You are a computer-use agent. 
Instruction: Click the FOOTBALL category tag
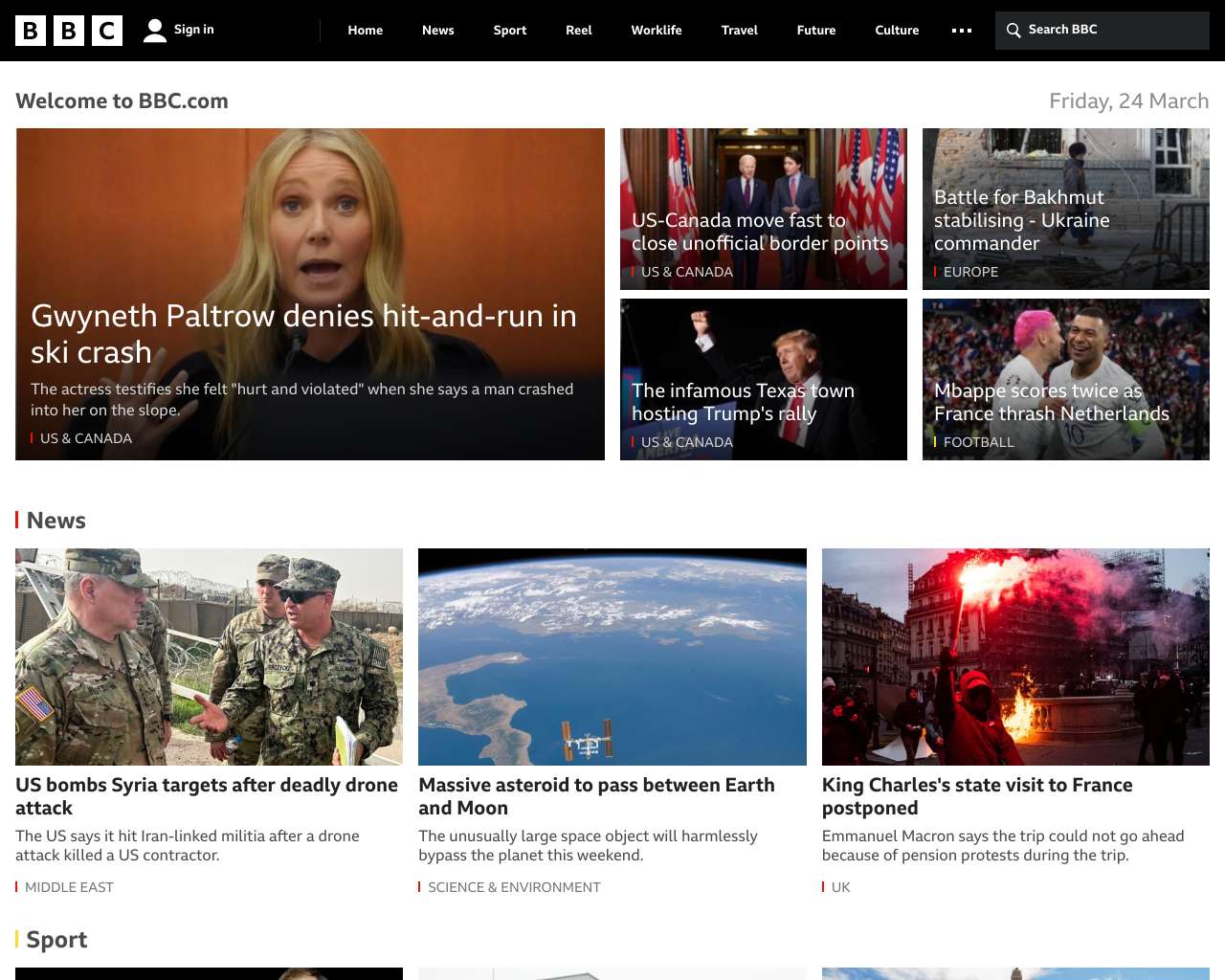coord(978,442)
